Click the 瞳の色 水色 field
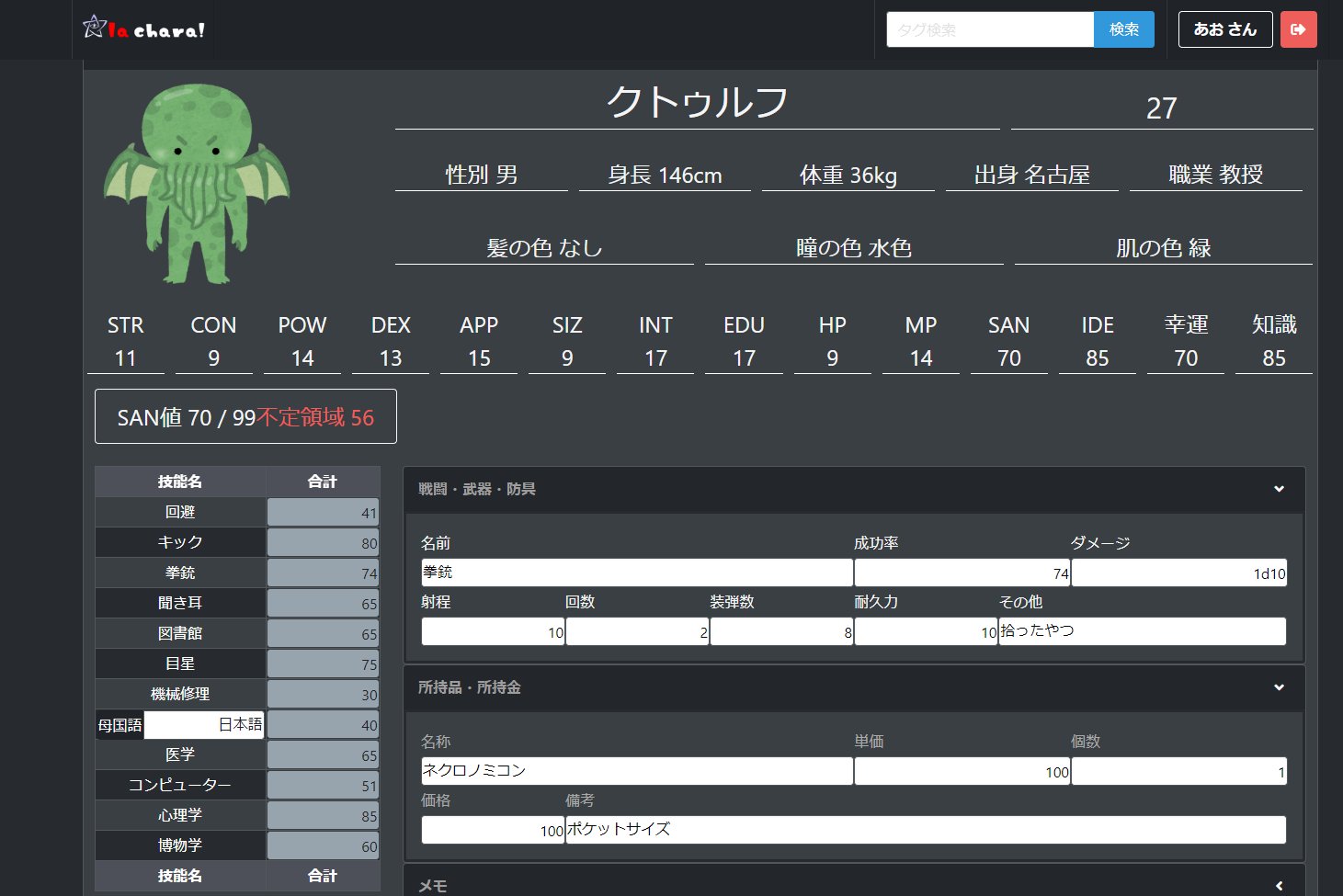The height and width of the screenshot is (896, 1343). 854,248
